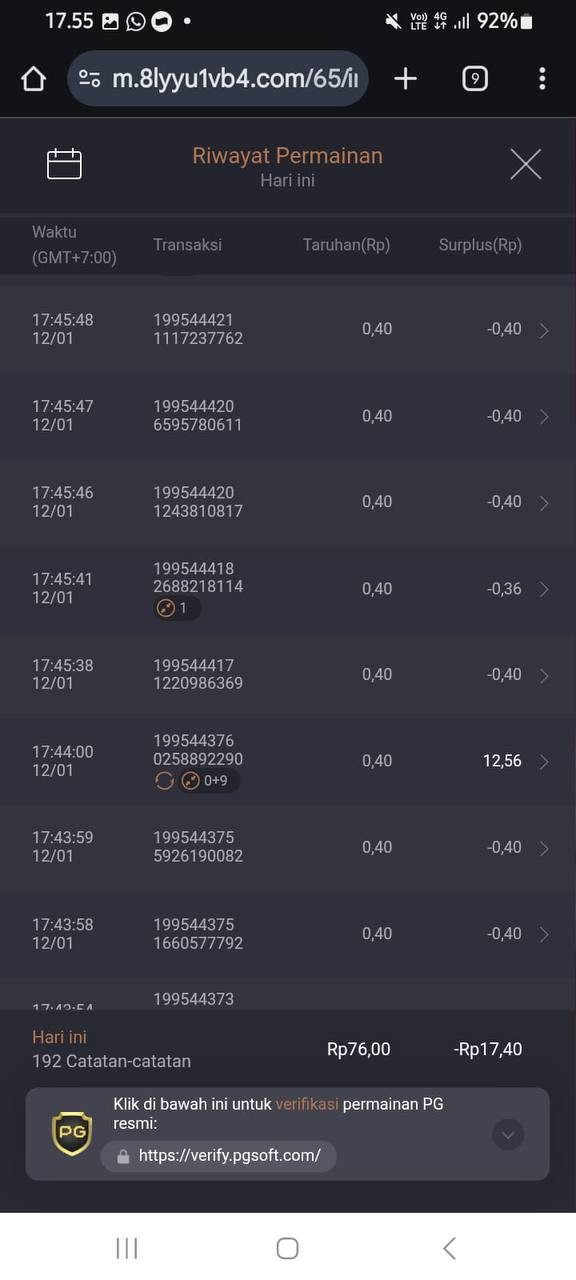
Task: Expand details for the 12,56 surplus row
Action: click(x=544, y=762)
